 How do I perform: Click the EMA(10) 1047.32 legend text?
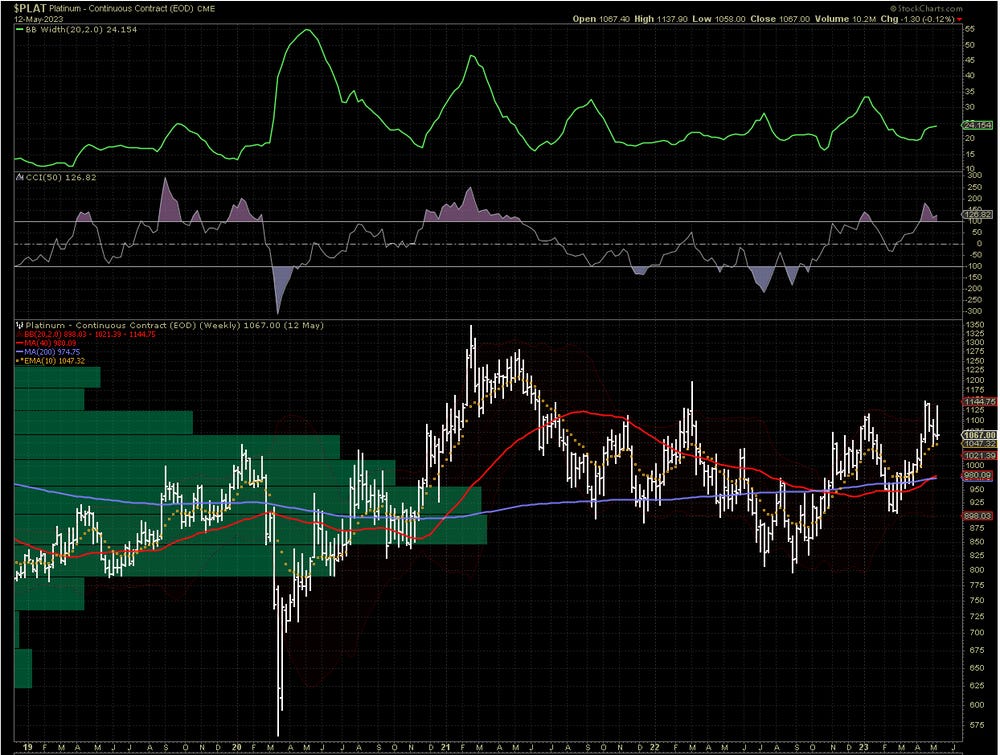[54, 361]
